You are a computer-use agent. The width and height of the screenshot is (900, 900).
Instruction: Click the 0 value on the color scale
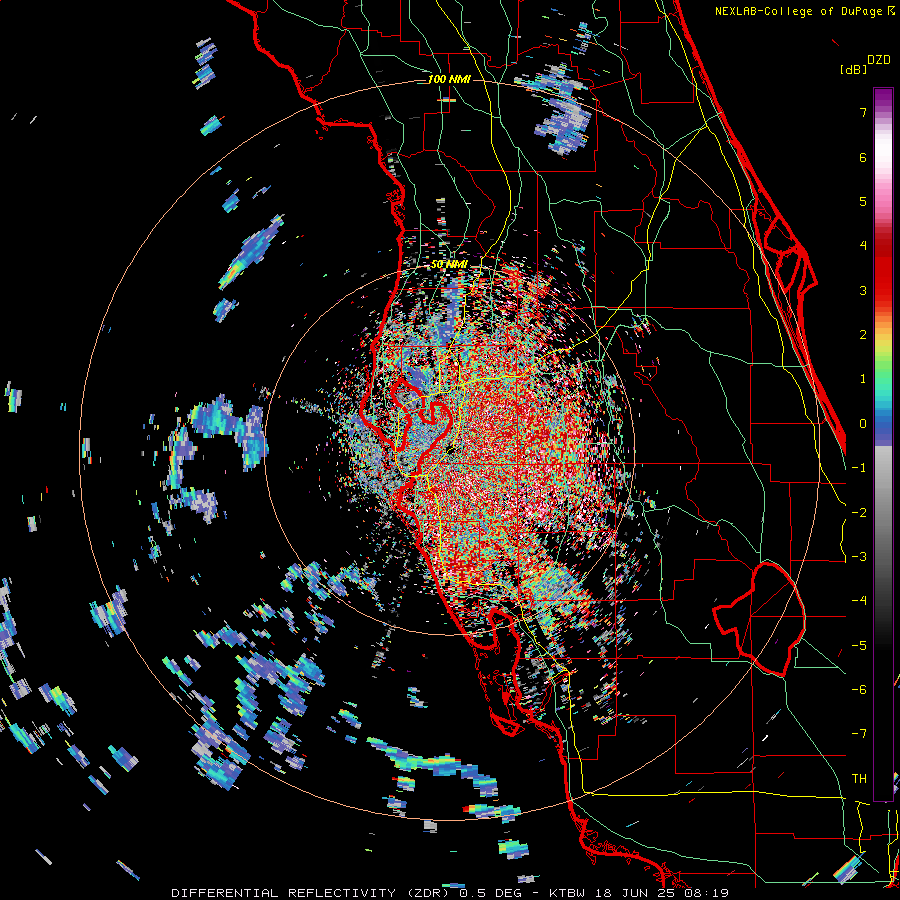coord(863,424)
